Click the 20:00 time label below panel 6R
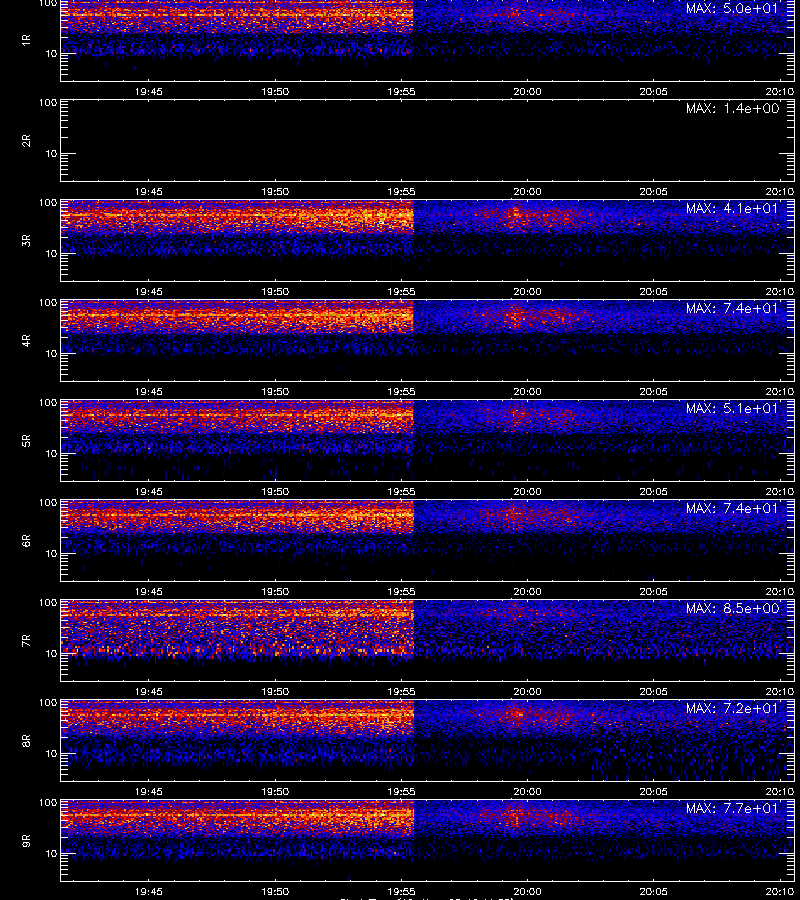 tap(527, 592)
